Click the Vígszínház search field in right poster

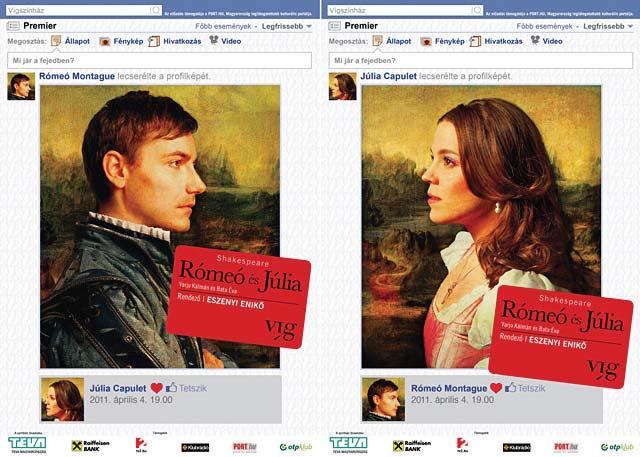(405, 10)
